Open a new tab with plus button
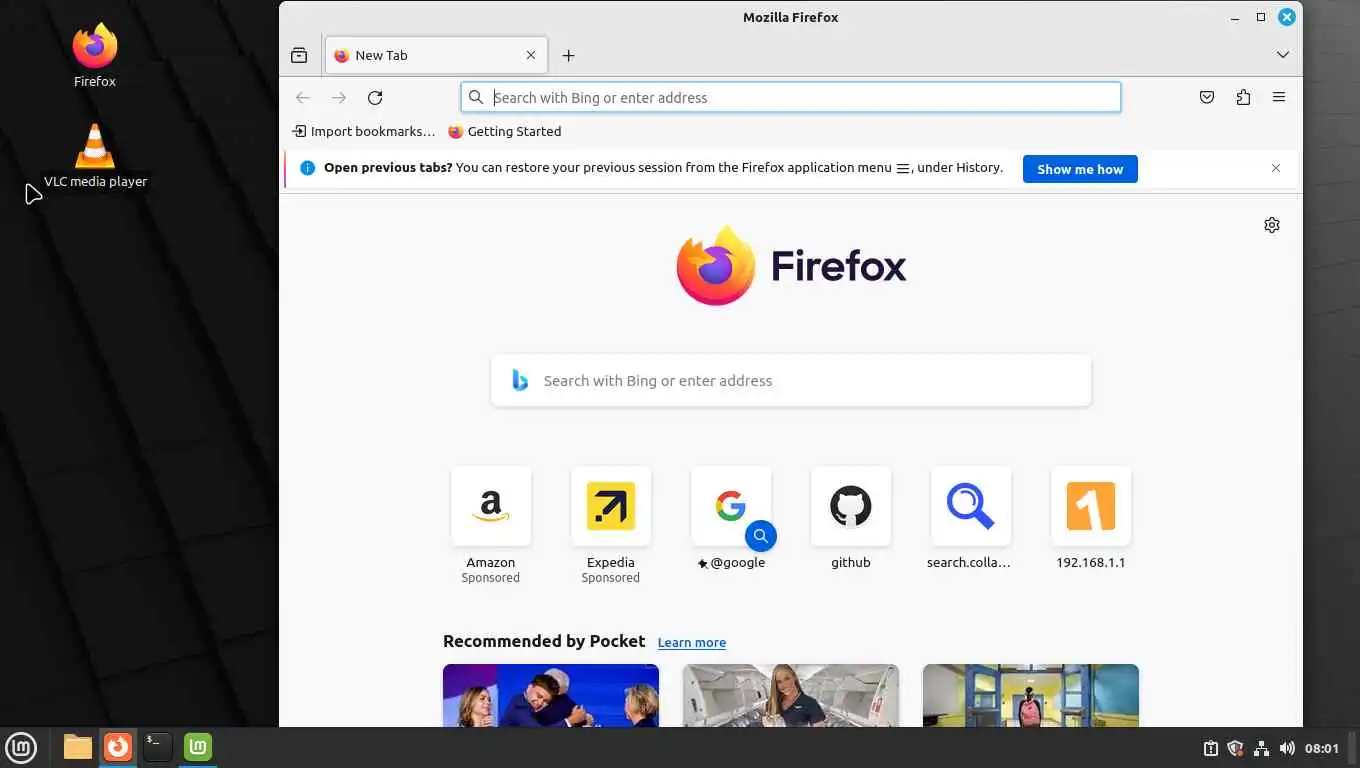The width and height of the screenshot is (1360, 768). 568,55
